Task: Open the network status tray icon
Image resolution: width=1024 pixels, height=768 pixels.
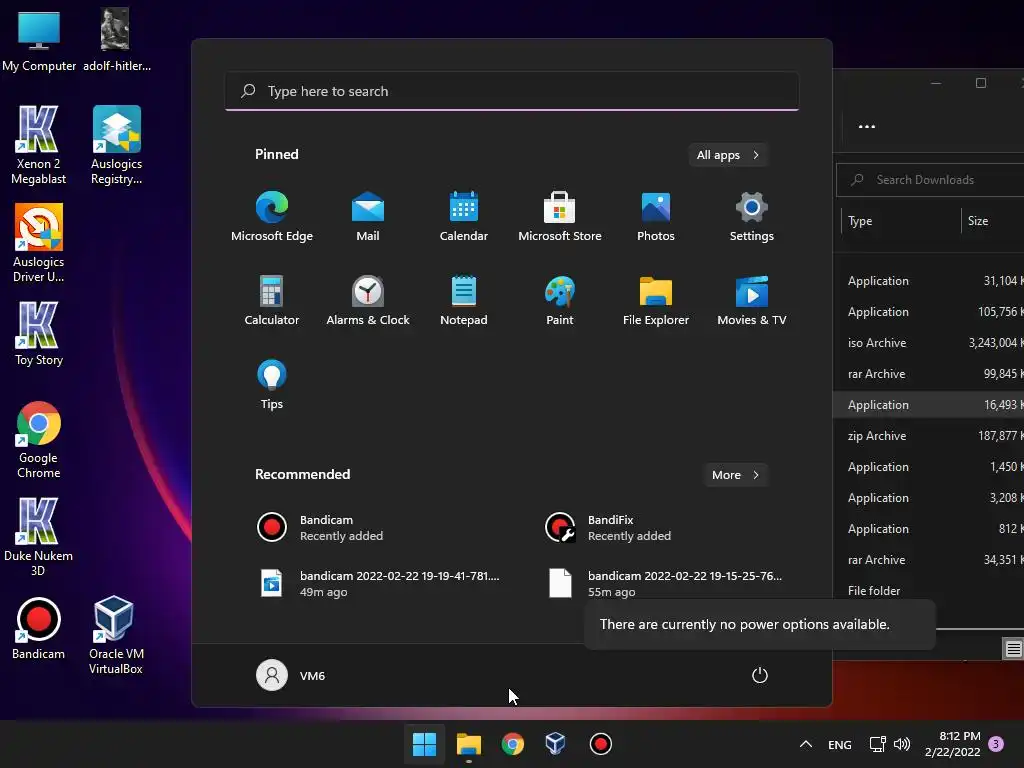Action: coord(878,744)
